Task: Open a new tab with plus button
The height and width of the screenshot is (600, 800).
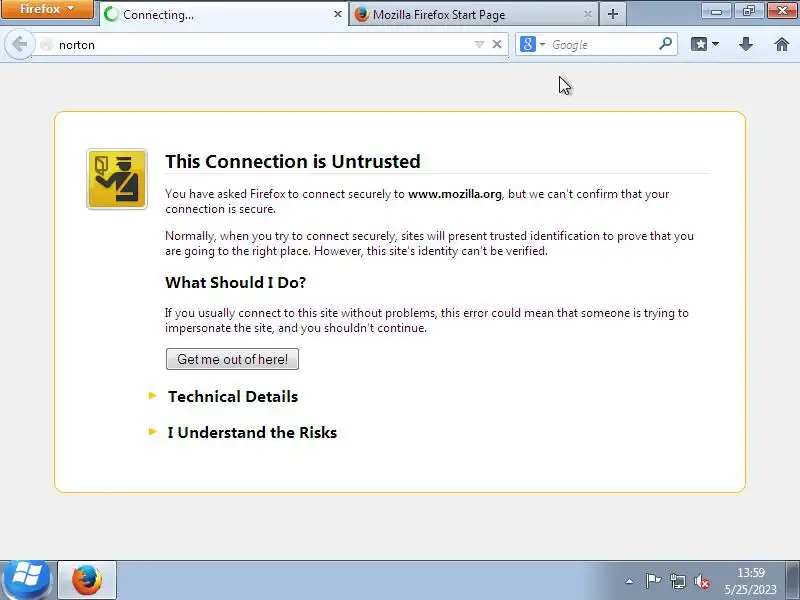Action: click(613, 14)
